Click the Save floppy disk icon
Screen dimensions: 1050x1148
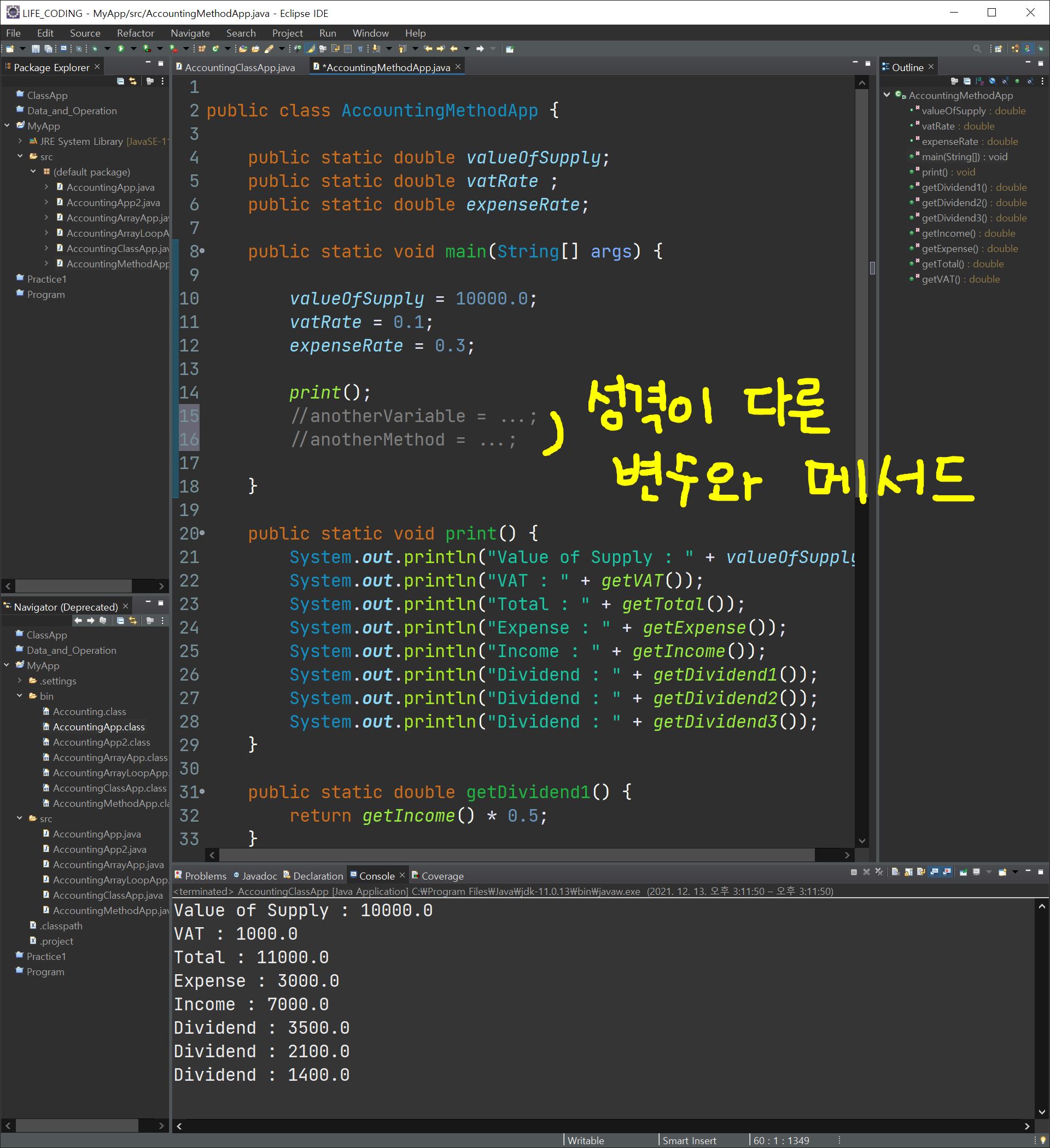click(x=36, y=49)
